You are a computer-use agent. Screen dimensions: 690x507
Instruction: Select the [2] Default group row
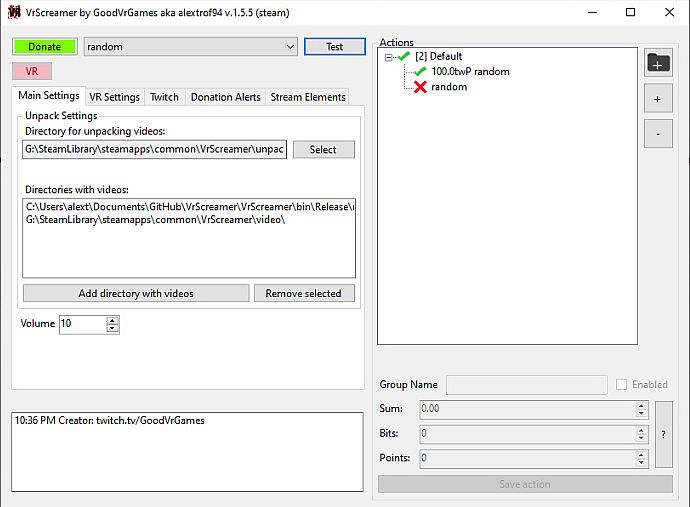point(438,56)
